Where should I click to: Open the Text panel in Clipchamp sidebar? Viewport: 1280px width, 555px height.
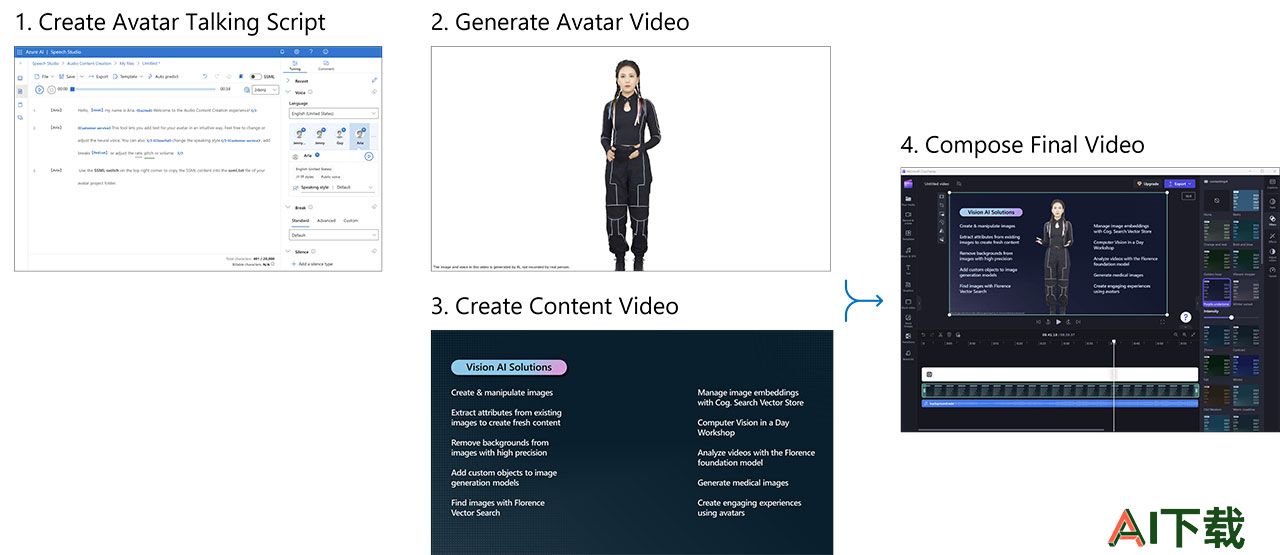click(x=908, y=269)
